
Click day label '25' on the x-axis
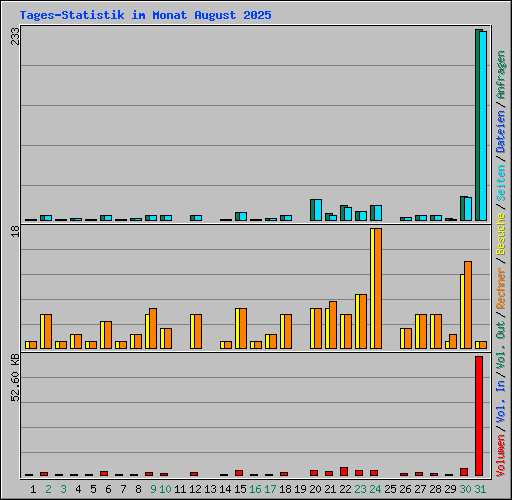(x=390, y=489)
